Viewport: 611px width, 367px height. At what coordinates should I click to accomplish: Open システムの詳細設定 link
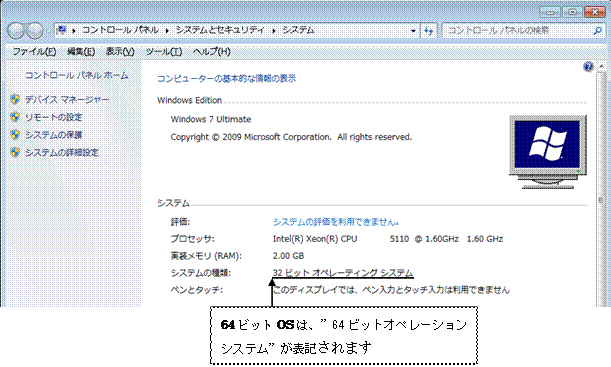pyautogui.click(x=62, y=152)
